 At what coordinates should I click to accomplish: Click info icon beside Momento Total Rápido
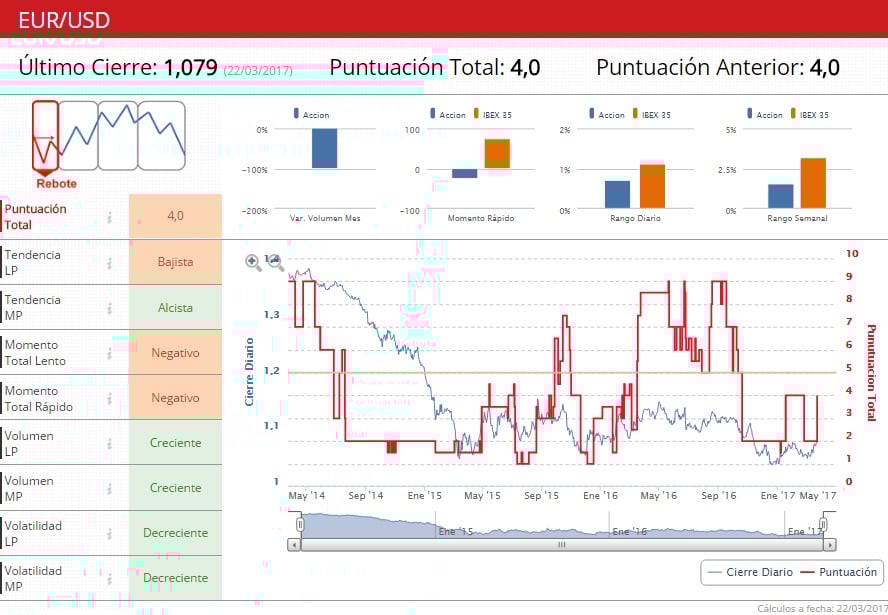tap(110, 398)
